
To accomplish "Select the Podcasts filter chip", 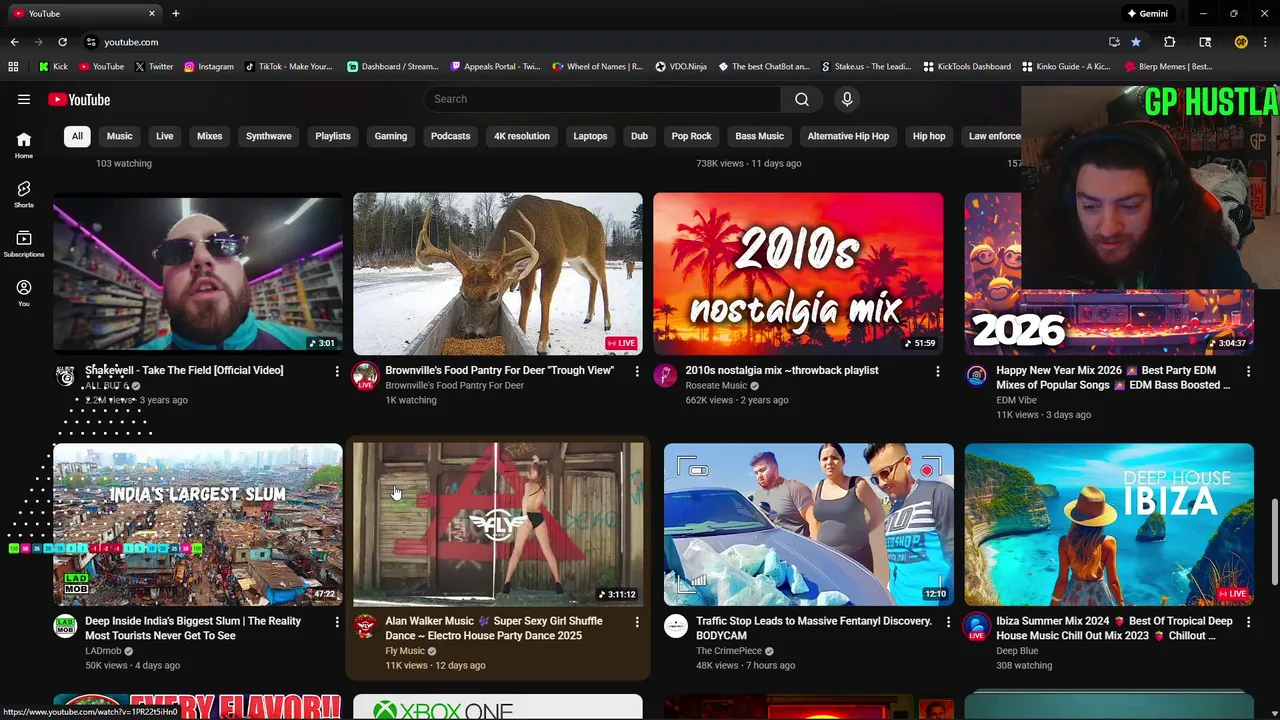I will coord(450,136).
